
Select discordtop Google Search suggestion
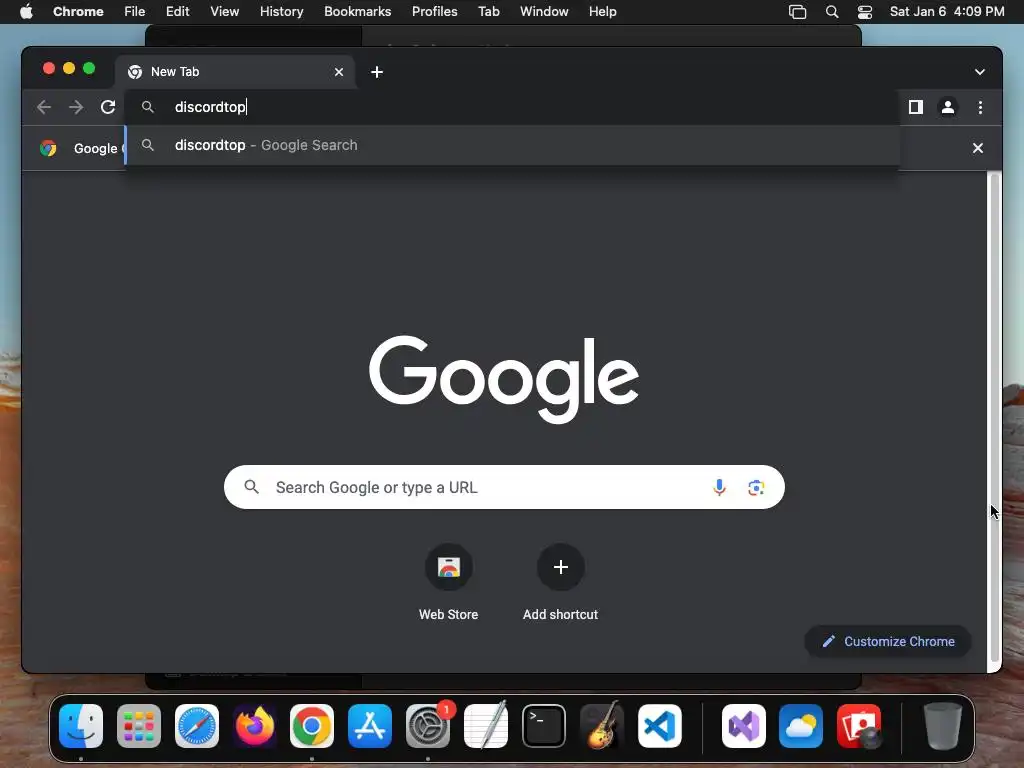click(x=512, y=145)
